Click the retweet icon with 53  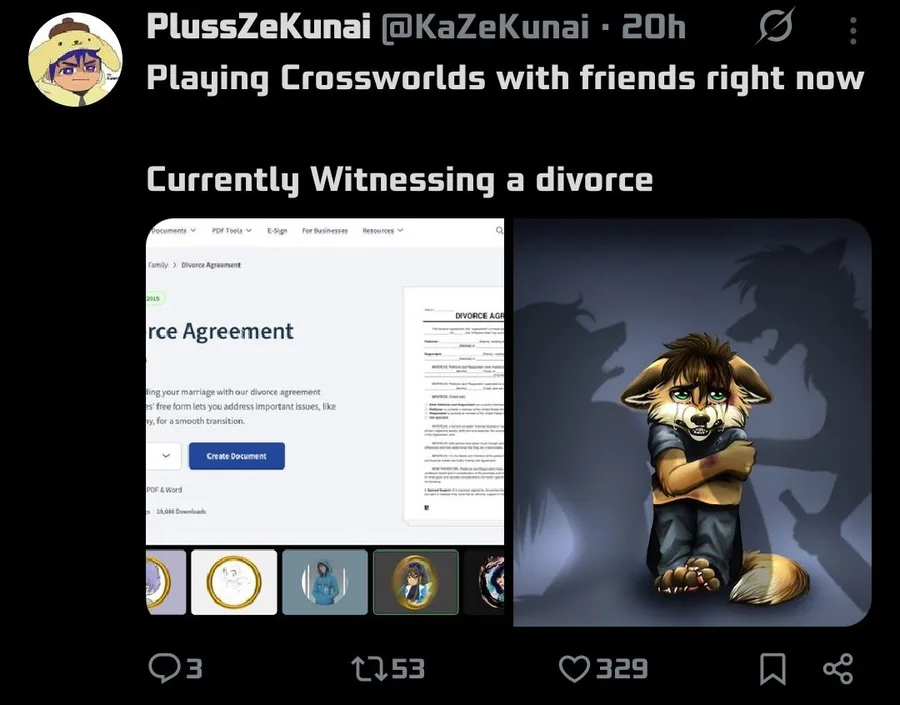click(x=370, y=669)
